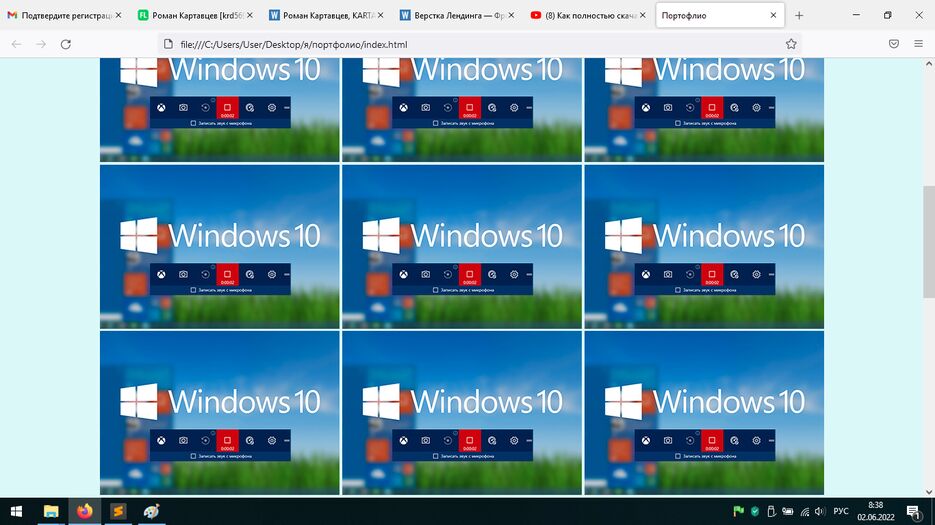
Task: Open the network connections tray icon
Action: tap(804, 511)
